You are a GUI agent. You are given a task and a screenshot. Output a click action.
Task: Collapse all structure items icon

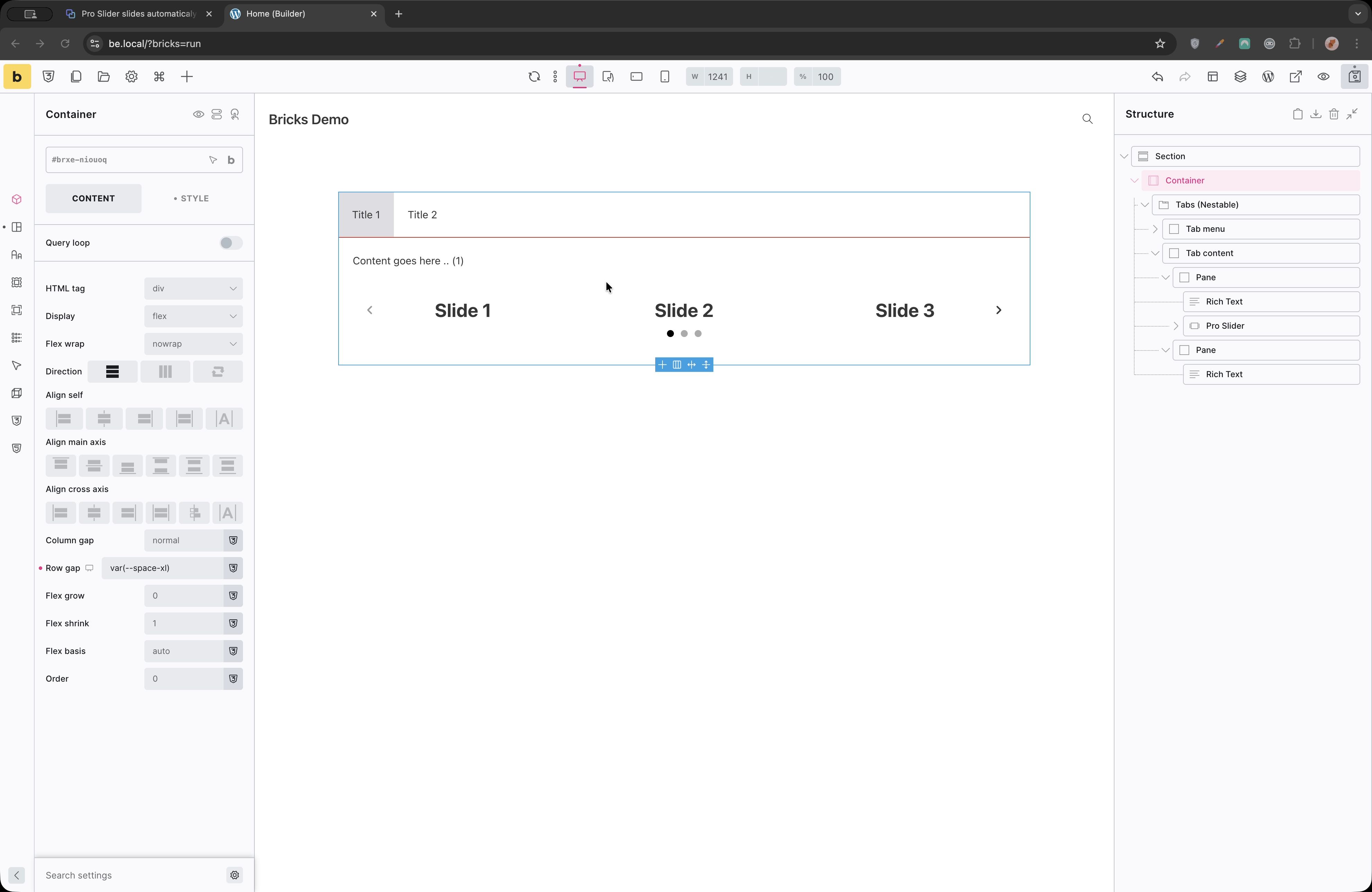[x=1352, y=114]
